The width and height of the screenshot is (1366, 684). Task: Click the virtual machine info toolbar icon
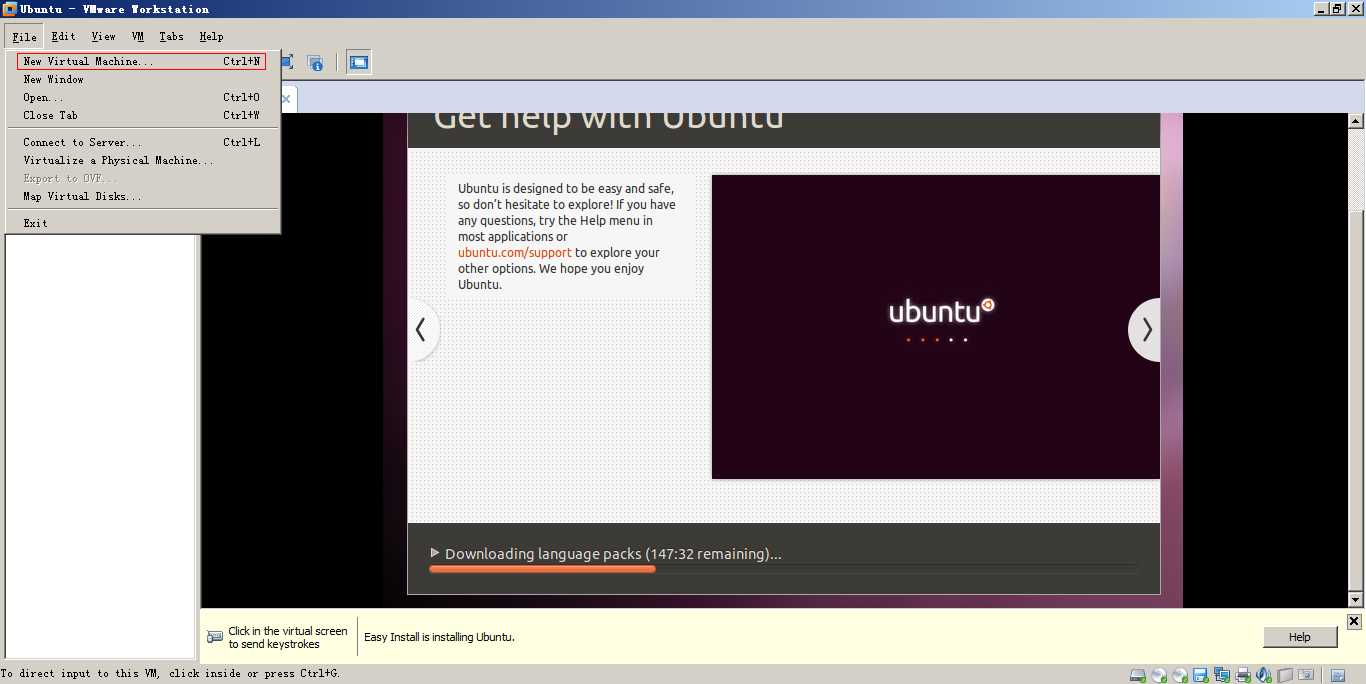(315, 62)
